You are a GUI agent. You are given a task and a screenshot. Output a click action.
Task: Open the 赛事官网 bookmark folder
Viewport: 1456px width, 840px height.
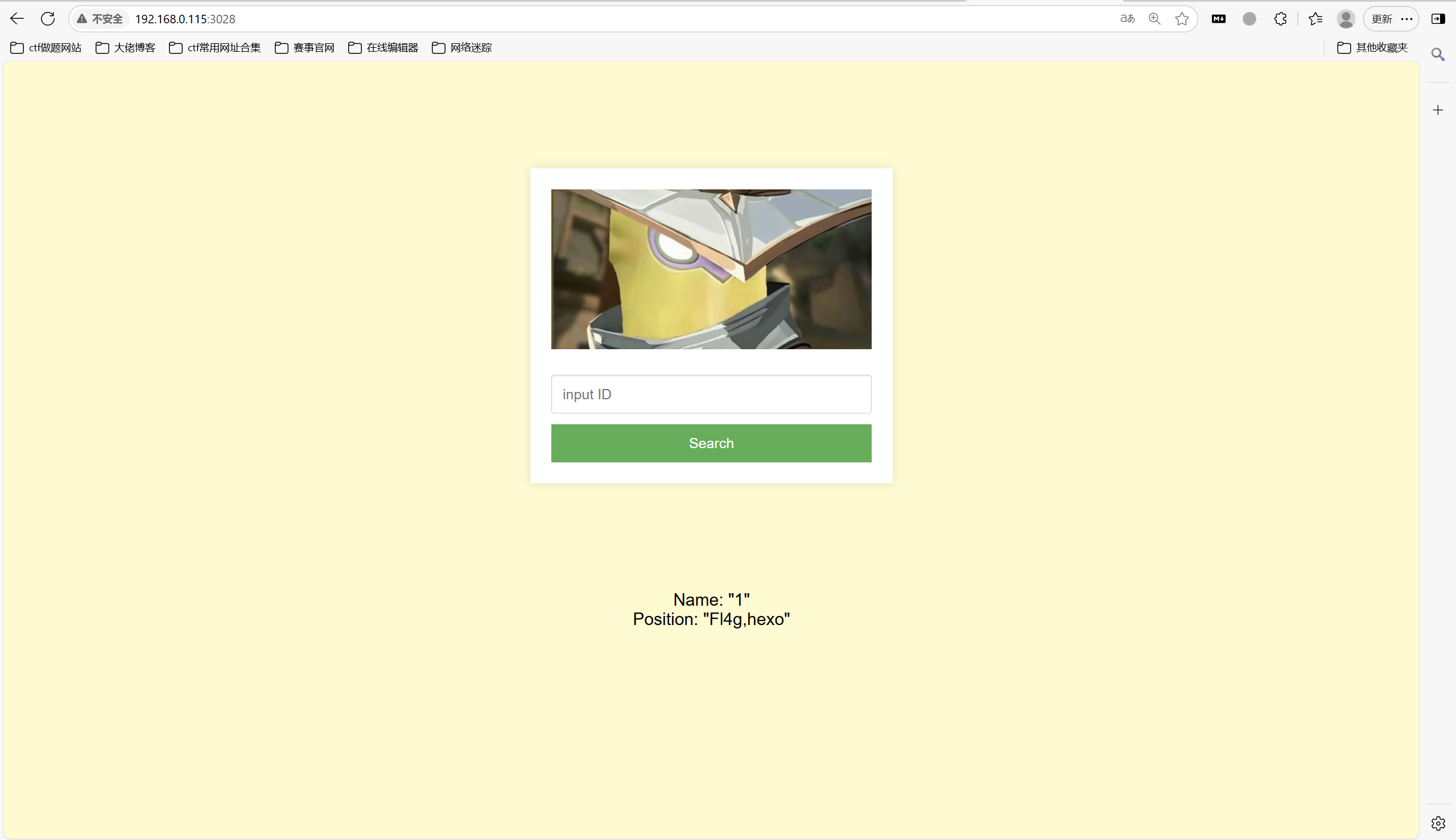click(x=305, y=48)
